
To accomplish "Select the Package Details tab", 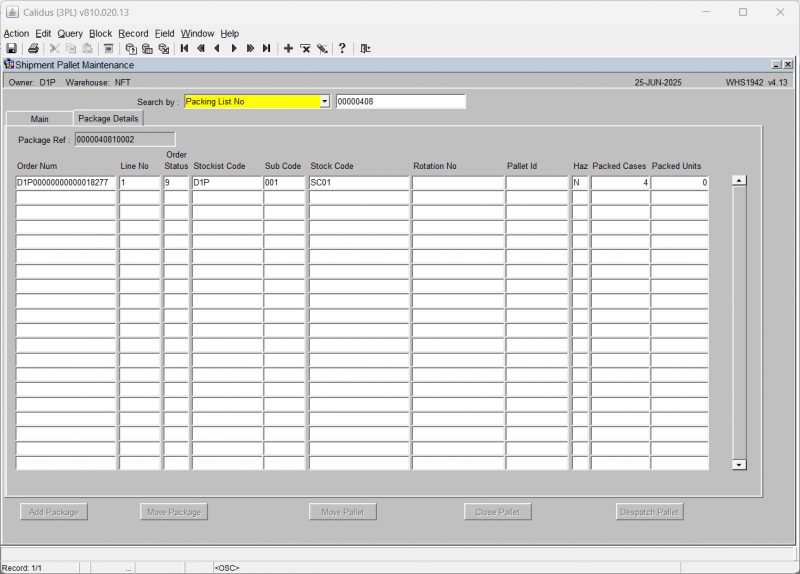I will tap(108, 118).
